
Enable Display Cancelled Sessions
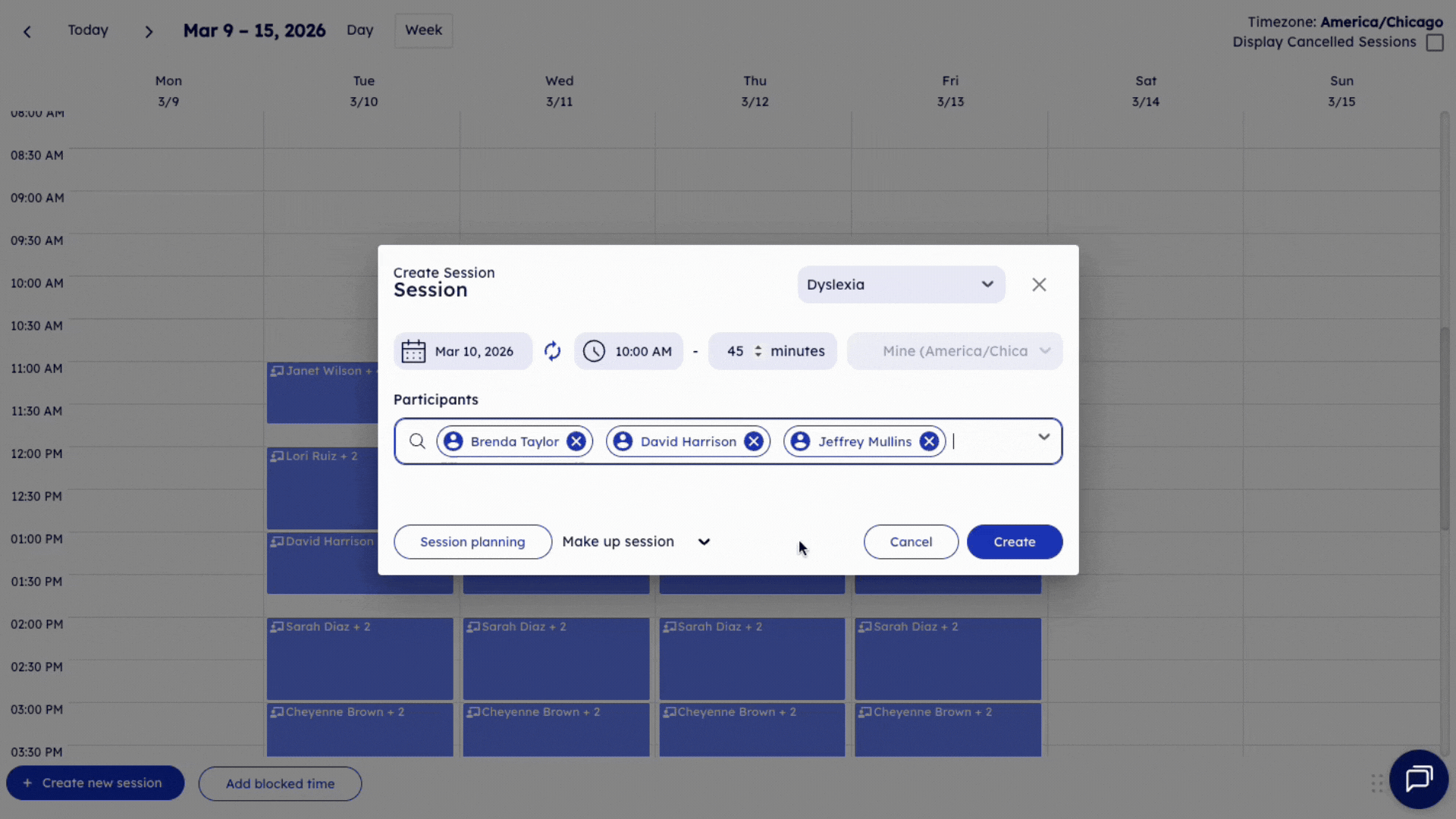pyautogui.click(x=1436, y=42)
